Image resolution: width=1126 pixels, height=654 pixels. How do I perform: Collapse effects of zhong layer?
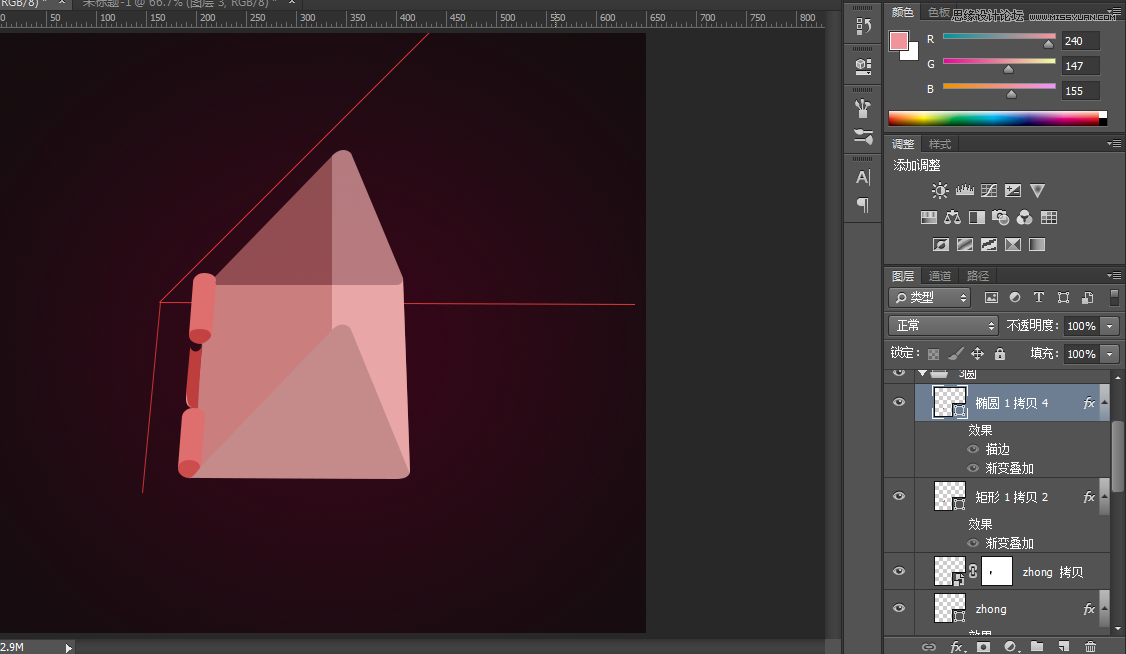[1104, 609]
